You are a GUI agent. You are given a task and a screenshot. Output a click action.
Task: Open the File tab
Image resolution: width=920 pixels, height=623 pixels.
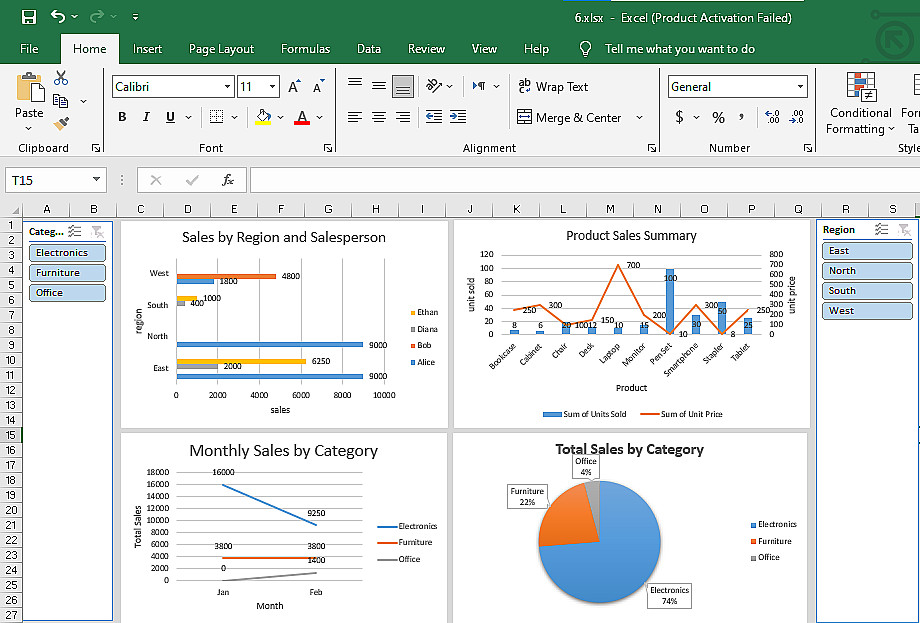(29, 49)
